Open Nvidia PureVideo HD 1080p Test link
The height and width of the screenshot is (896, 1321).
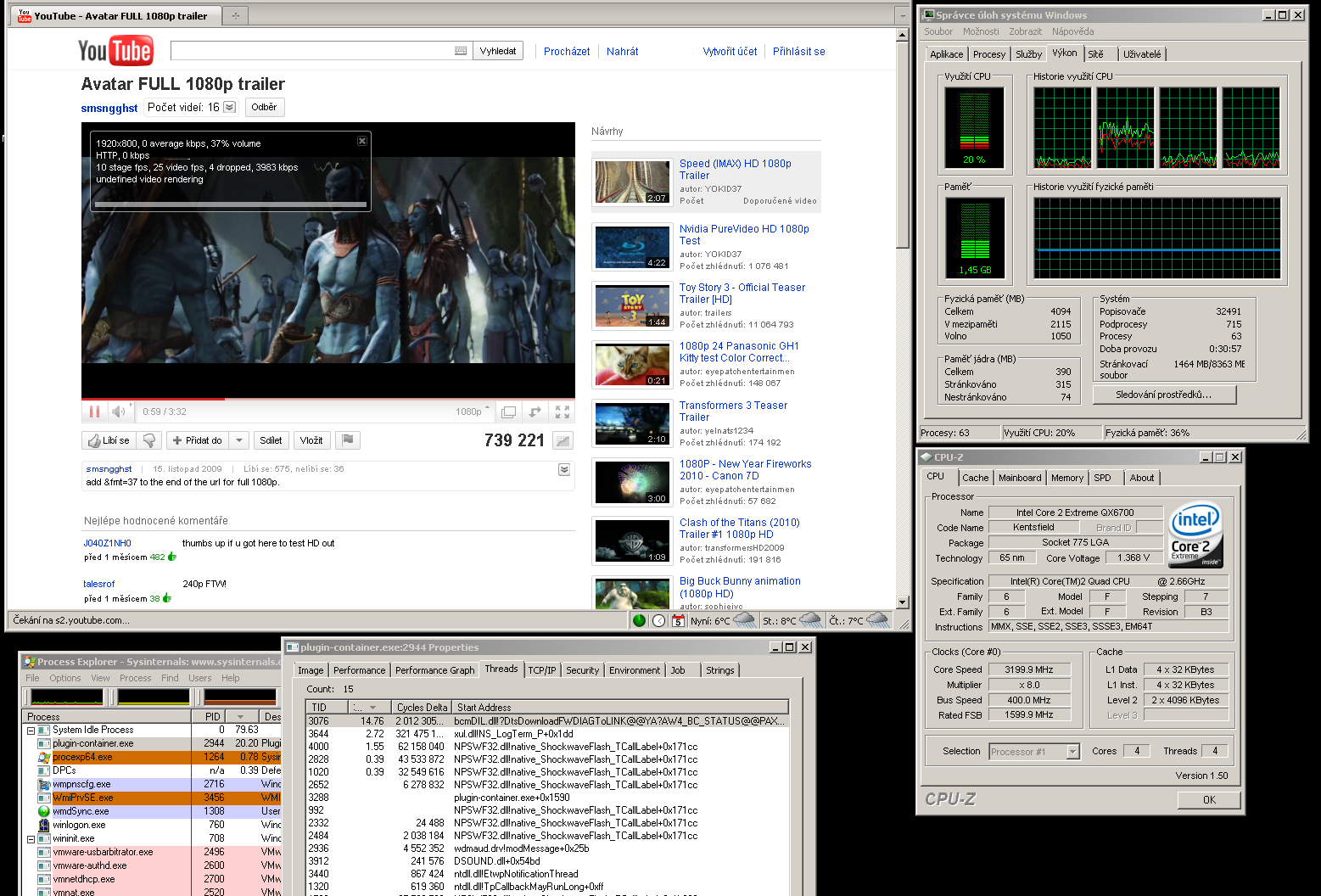point(744,235)
